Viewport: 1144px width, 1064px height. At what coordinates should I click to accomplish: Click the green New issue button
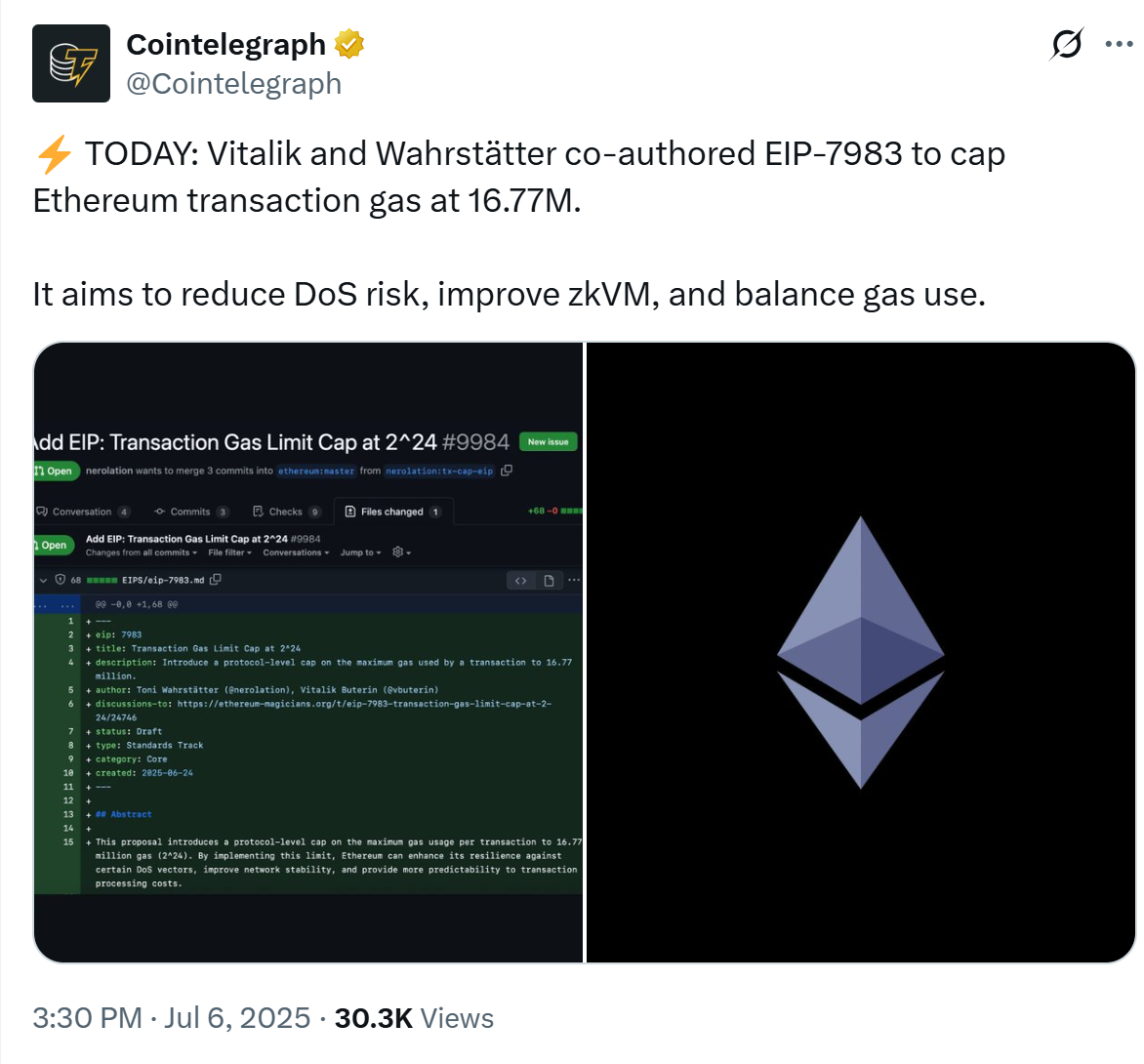click(x=548, y=442)
